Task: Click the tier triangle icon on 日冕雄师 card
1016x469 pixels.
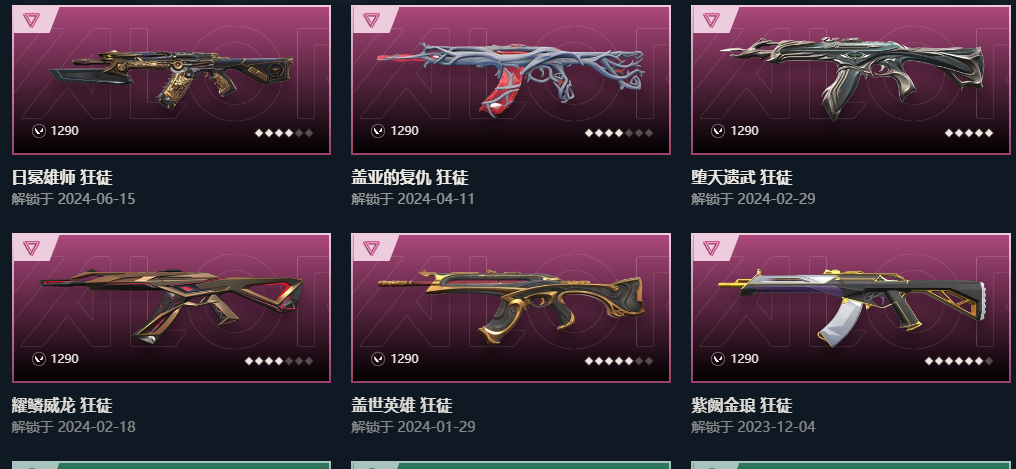Action: [x=31, y=19]
